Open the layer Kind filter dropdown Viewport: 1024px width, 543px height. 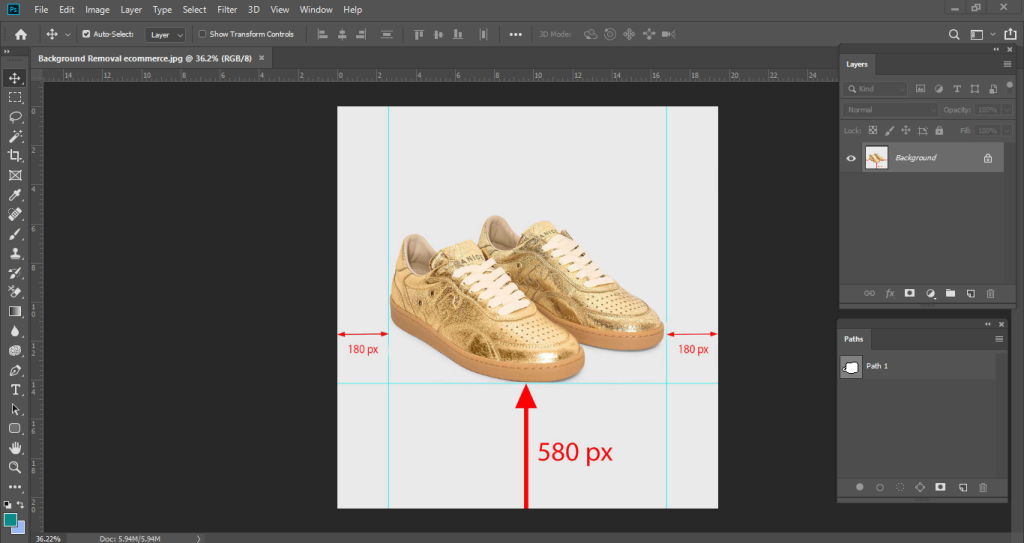pos(875,89)
